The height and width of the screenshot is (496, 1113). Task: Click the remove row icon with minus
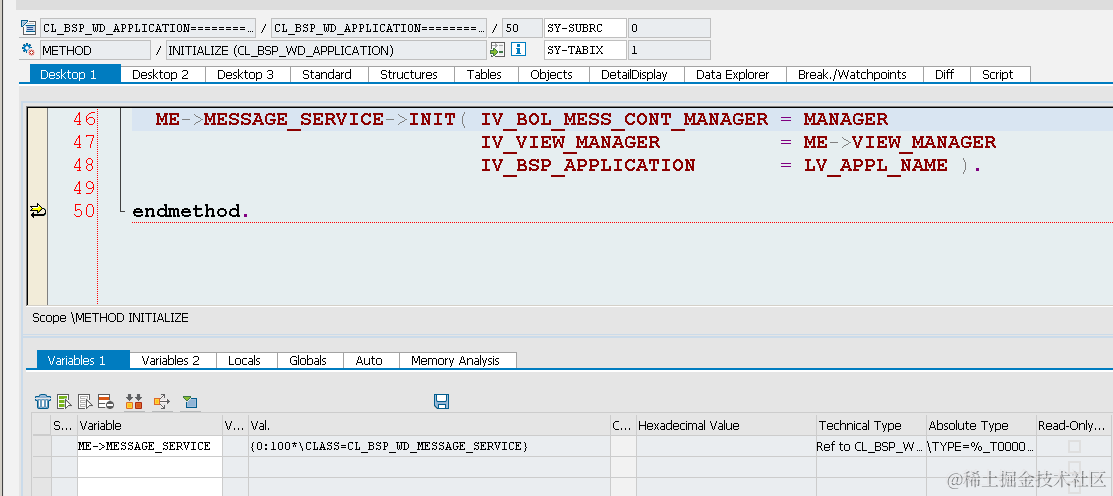coord(106,402)
